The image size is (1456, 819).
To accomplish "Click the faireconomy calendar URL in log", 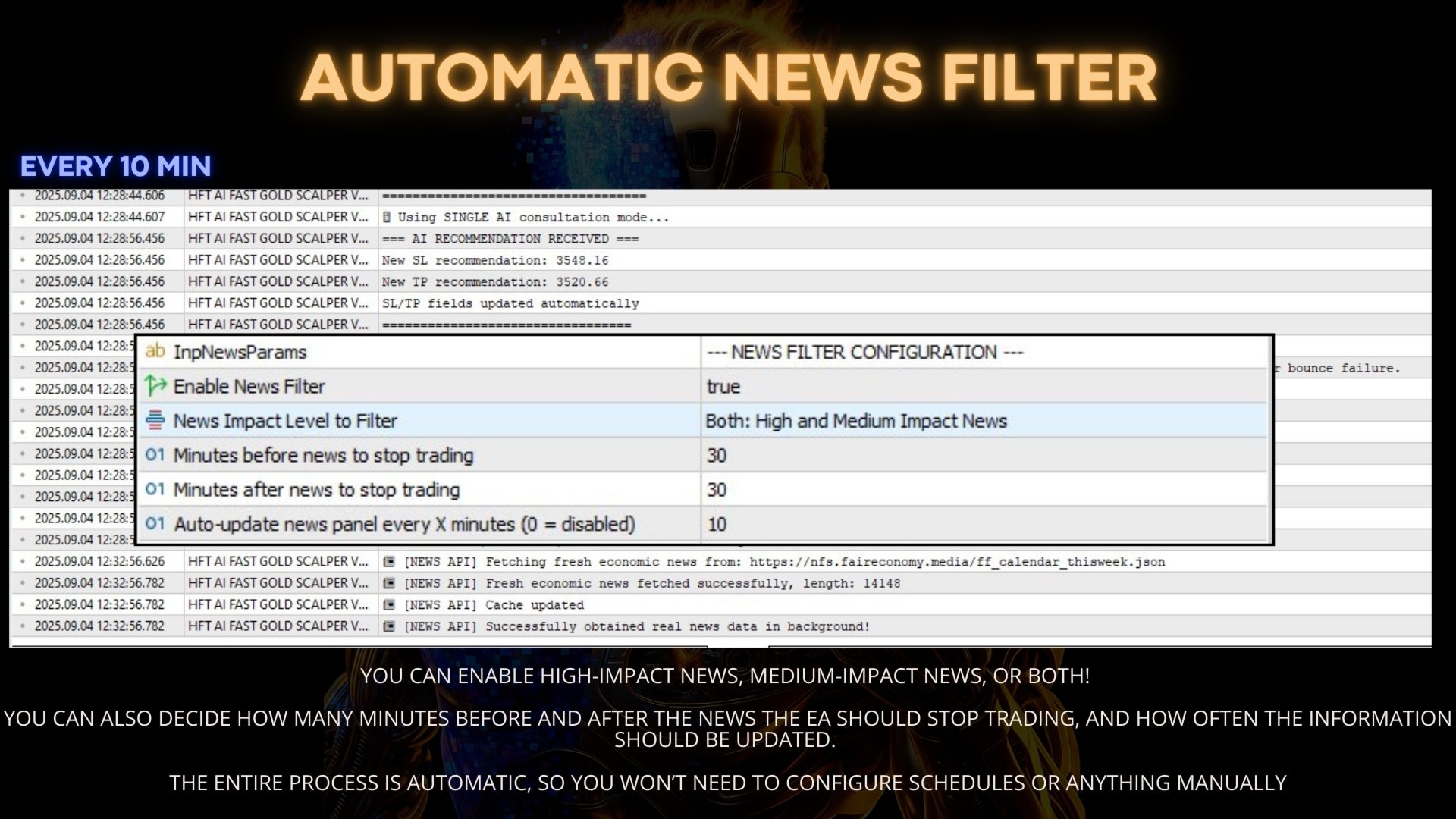I will pos(957,563).
